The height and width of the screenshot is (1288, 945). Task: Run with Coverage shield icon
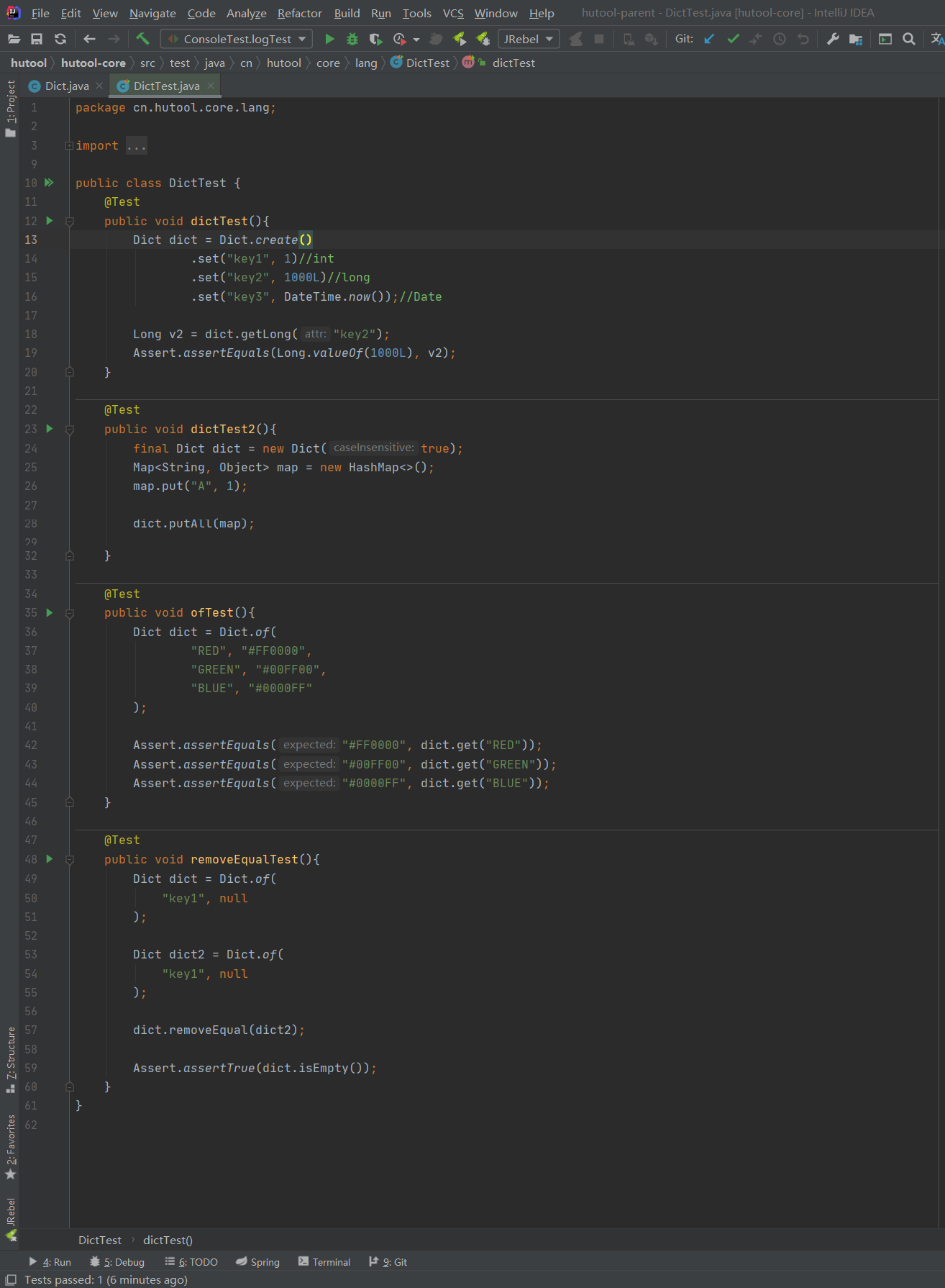pos(375,39)
